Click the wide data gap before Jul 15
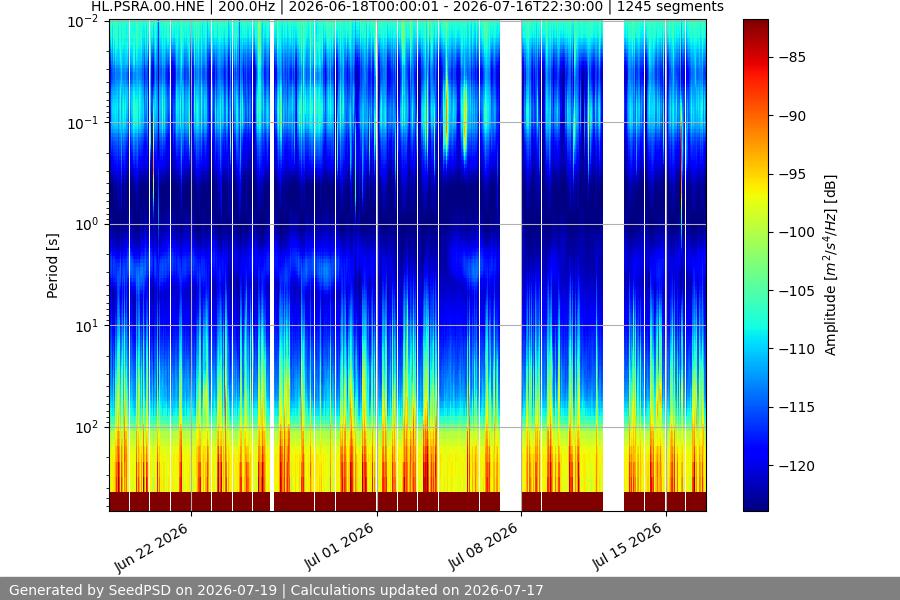 coord(614,265)
